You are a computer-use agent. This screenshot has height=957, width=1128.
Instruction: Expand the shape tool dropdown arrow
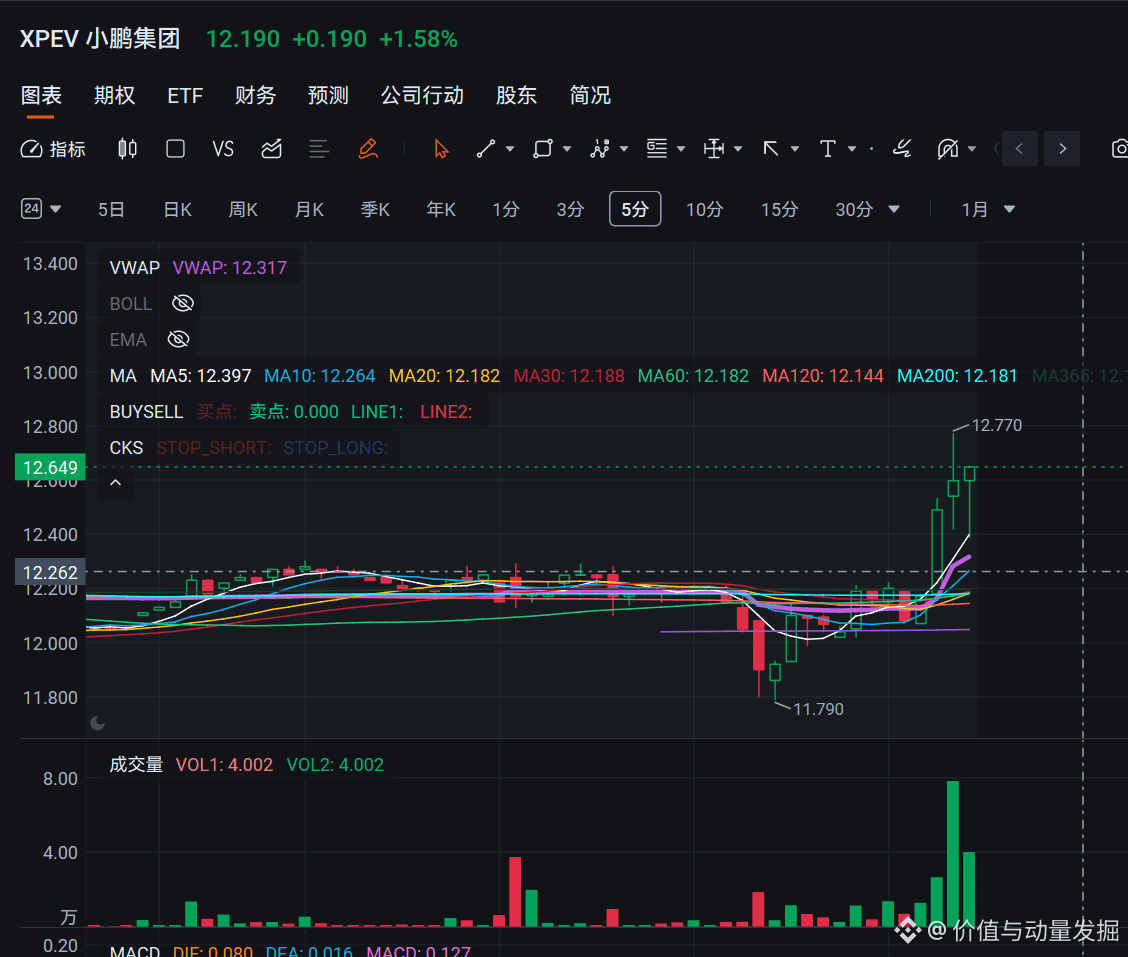click(x=567, y=149)
